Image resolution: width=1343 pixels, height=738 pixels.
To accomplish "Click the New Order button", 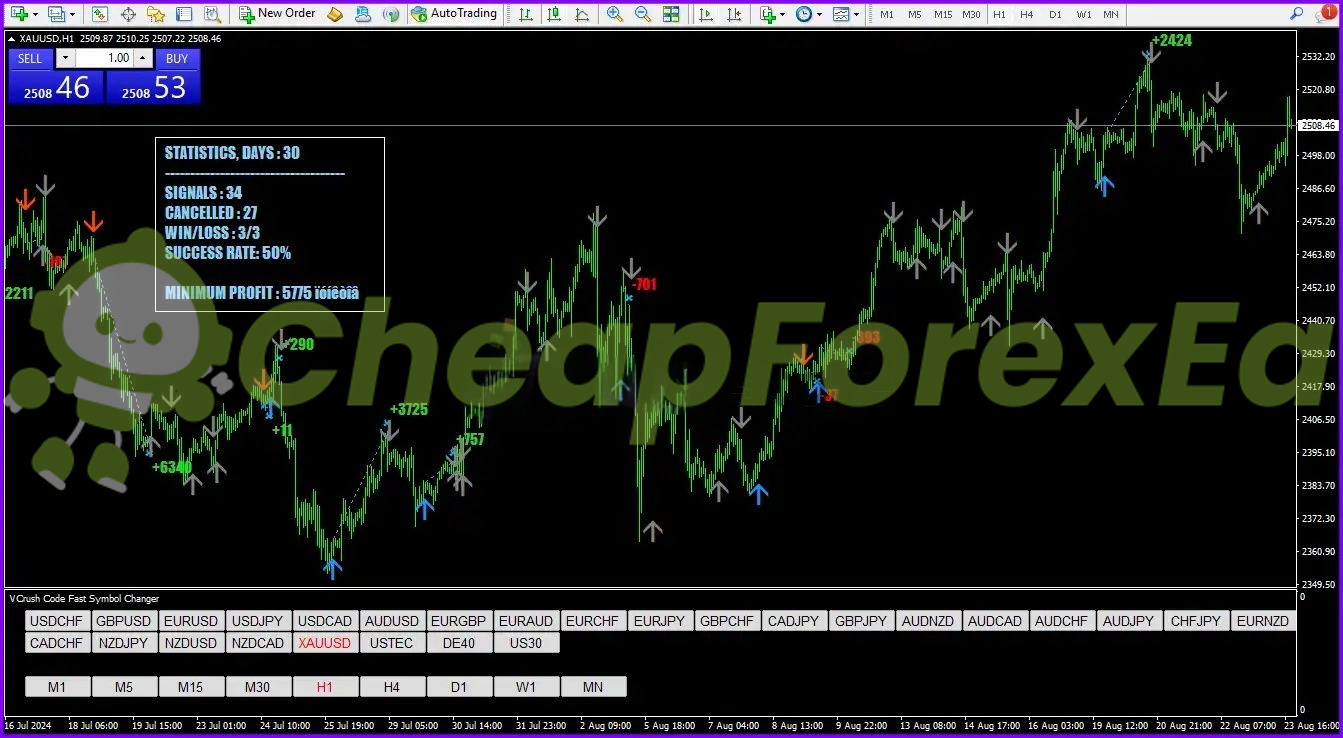I will point(277,14).
